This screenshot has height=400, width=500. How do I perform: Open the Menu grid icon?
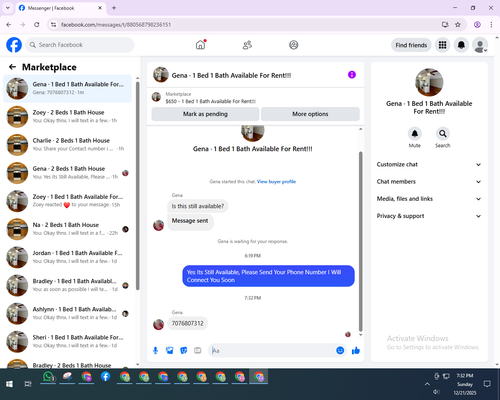(x=442, y=45)
